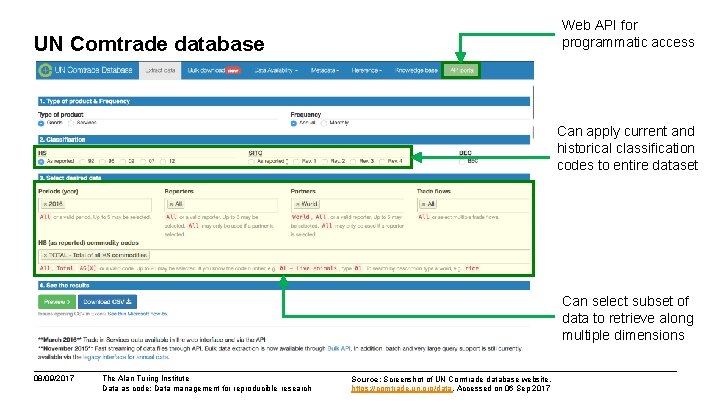Select Goods as type of product

tap(41, 123)
